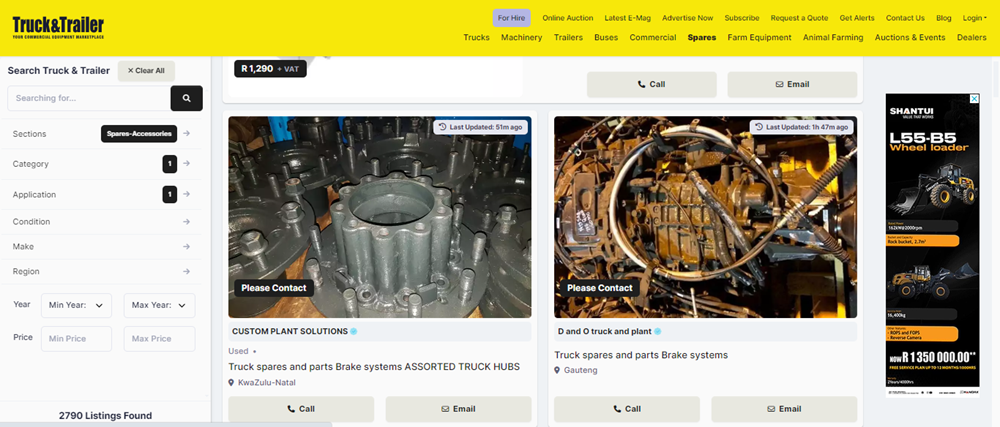Open the Login dropdown menu
Image resolution: width=1000 pixels, height=427 pixels.
[x=973, y=18]
